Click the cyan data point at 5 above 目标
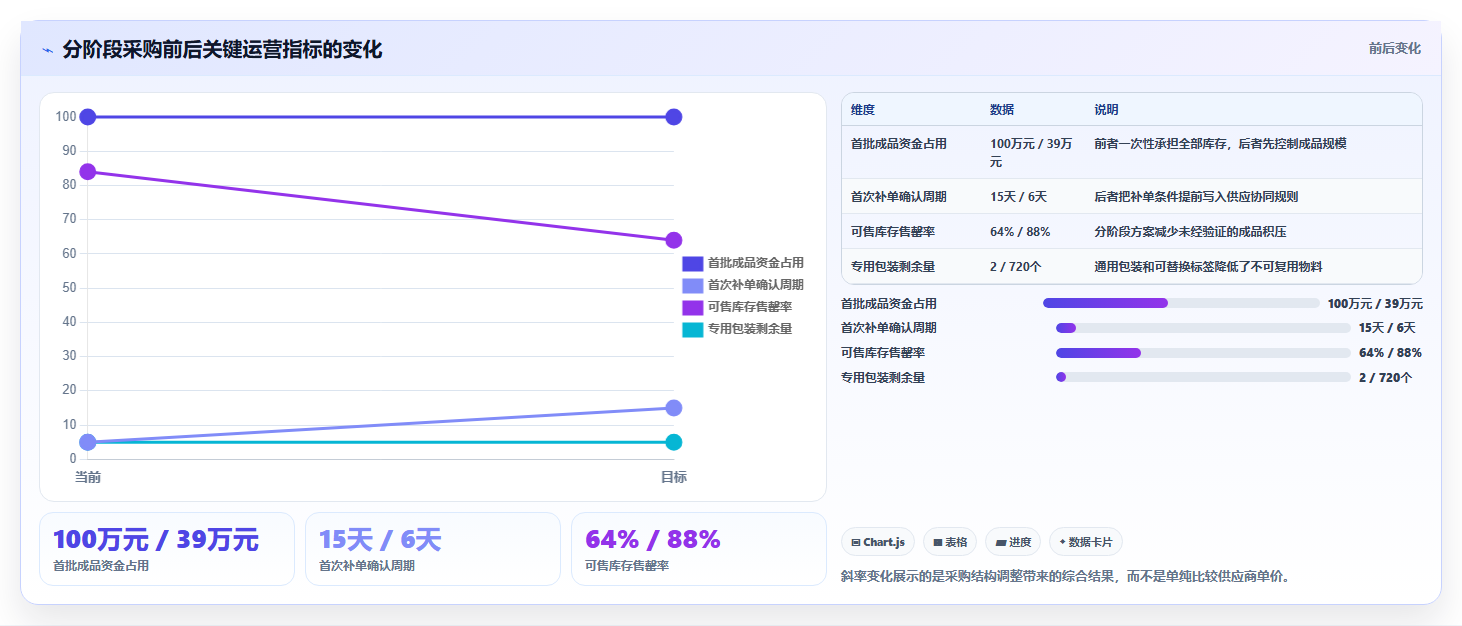Image resolution: width=1462 pixels, height=626 pixels. pyautogui.click(x=674, y=442)
